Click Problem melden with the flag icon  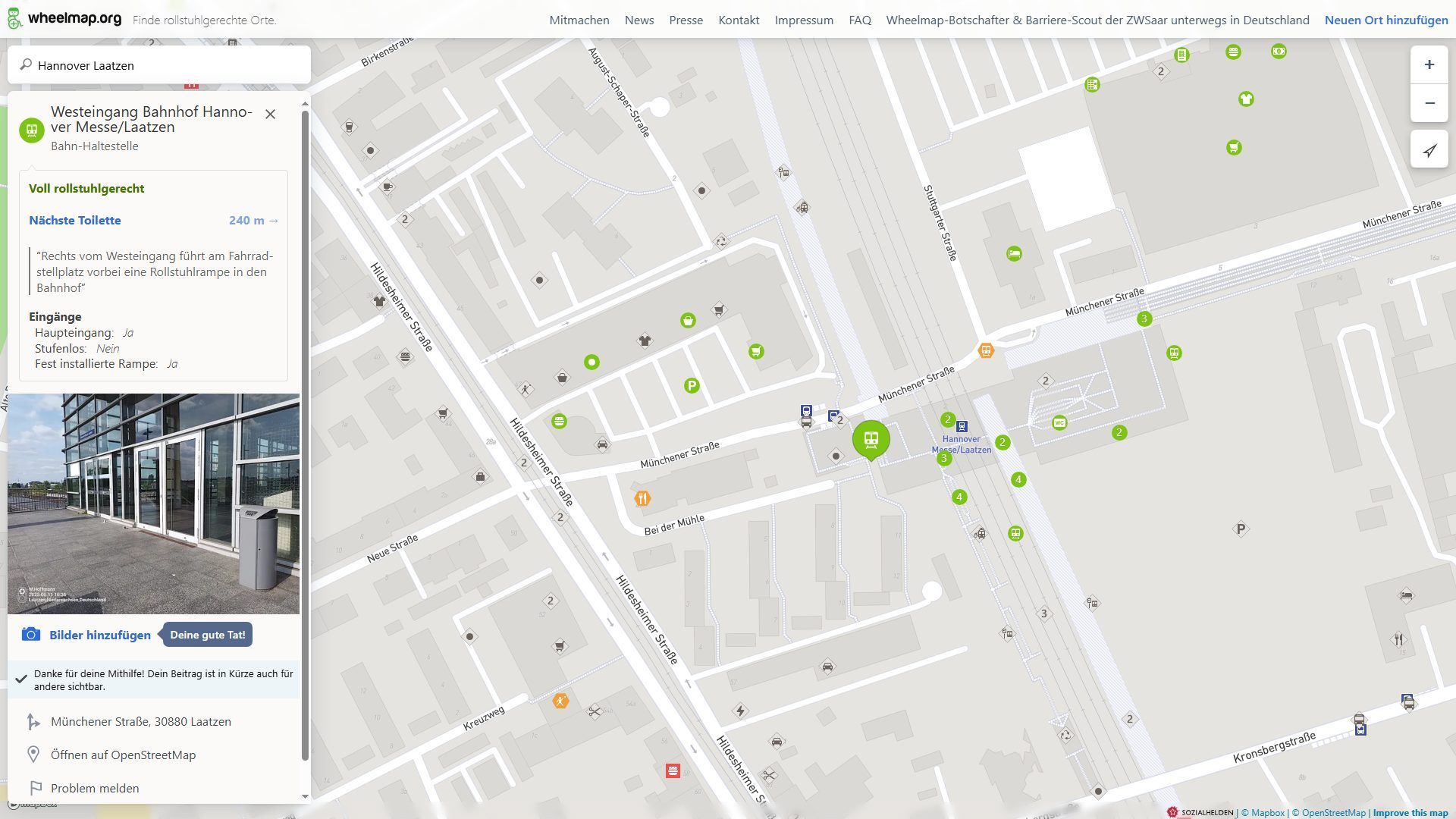[94, 788]
